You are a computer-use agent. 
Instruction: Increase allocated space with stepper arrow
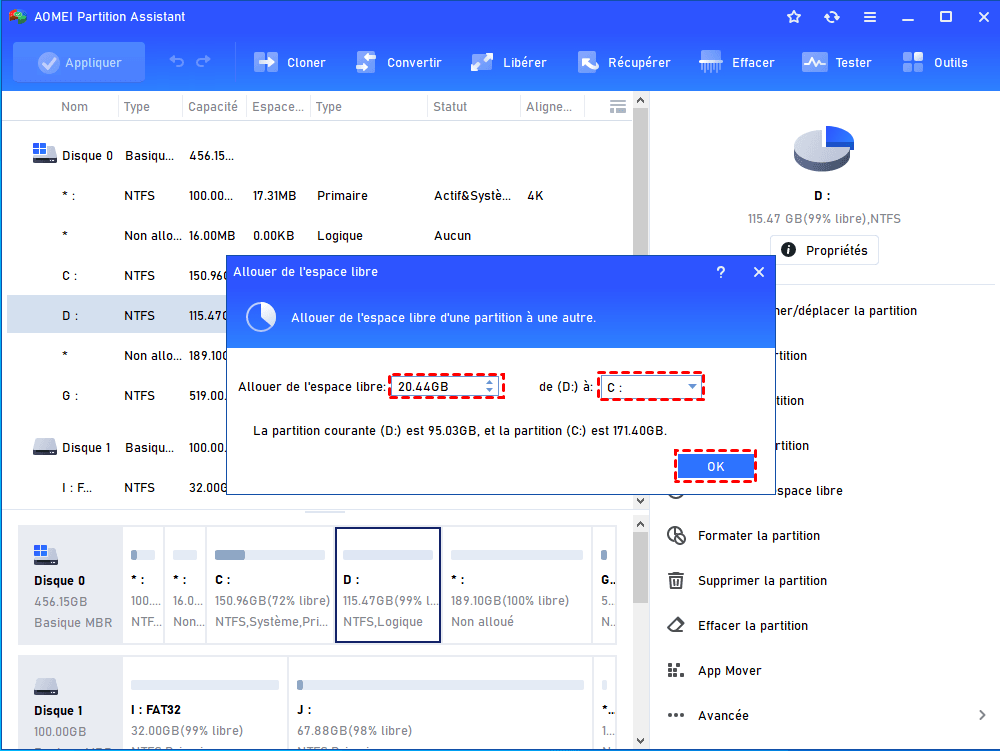click(489, 382)
